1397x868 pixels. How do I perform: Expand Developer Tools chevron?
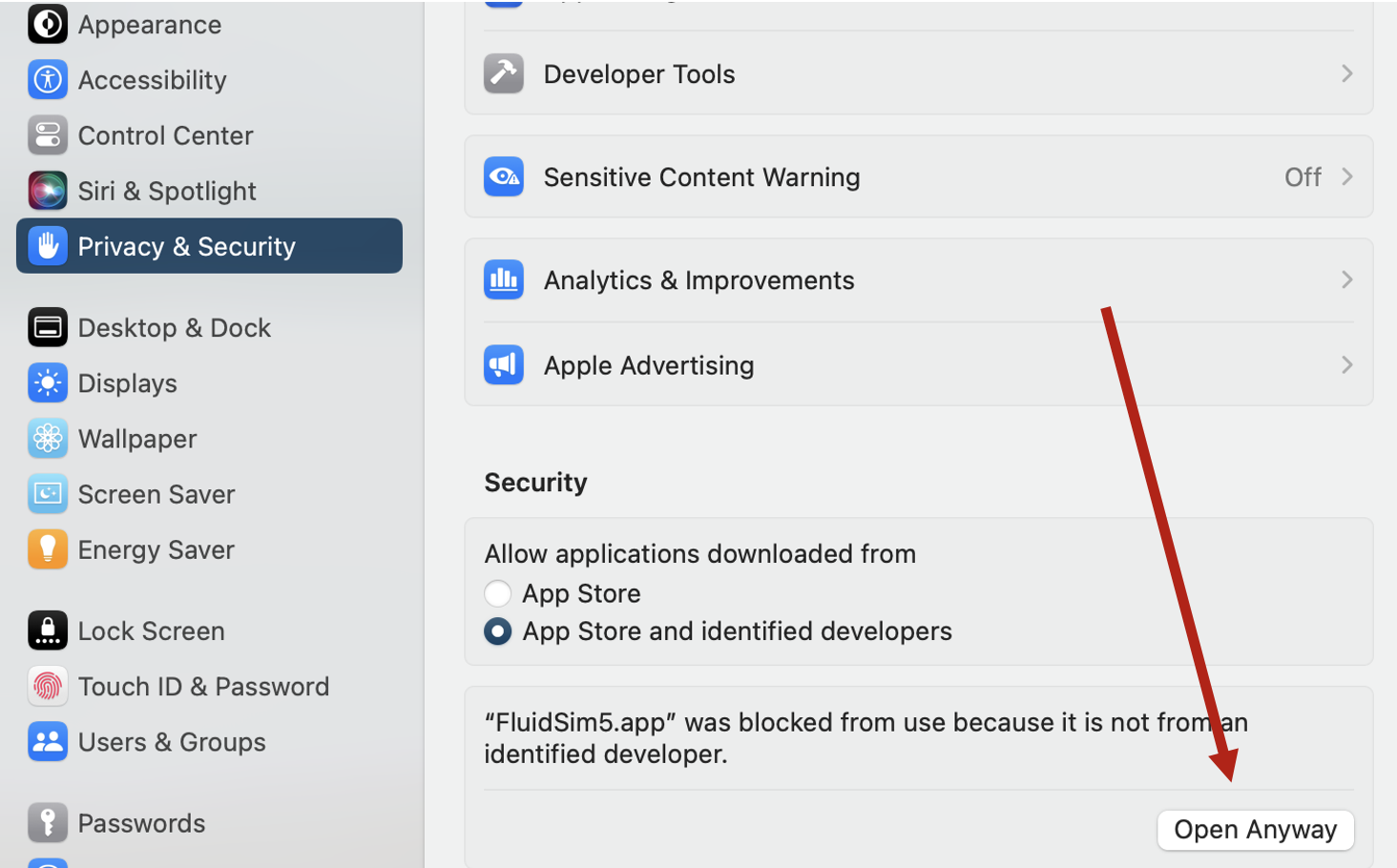1346,73
